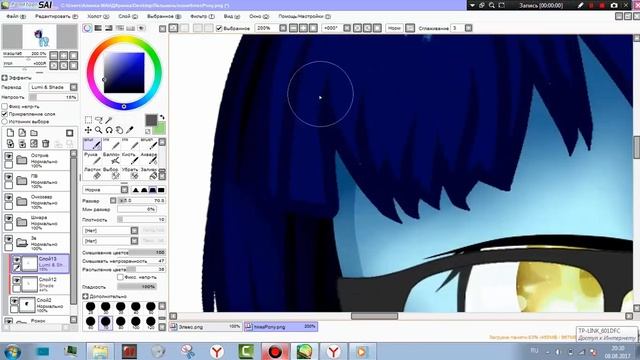Toggle the Выбранное checkbox in toolbar
Image resolution: width=640 pixels, height=360 pixels.
click(x=219, y=28)
